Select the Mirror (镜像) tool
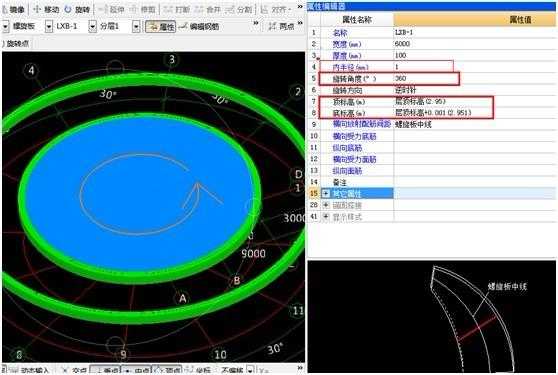The image size is (558, 375). (13, 10)
